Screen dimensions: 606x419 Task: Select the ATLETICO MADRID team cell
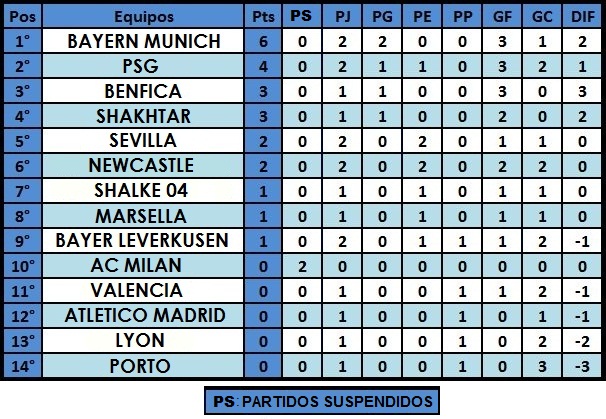click(x=143, y=316)
